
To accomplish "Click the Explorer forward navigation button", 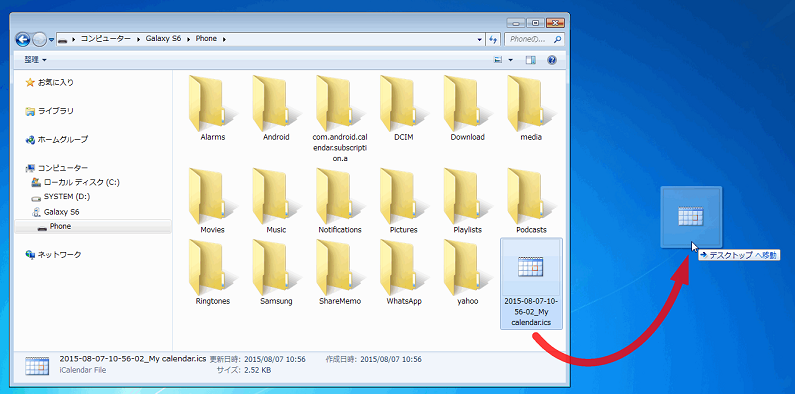I will coord(39,39).
